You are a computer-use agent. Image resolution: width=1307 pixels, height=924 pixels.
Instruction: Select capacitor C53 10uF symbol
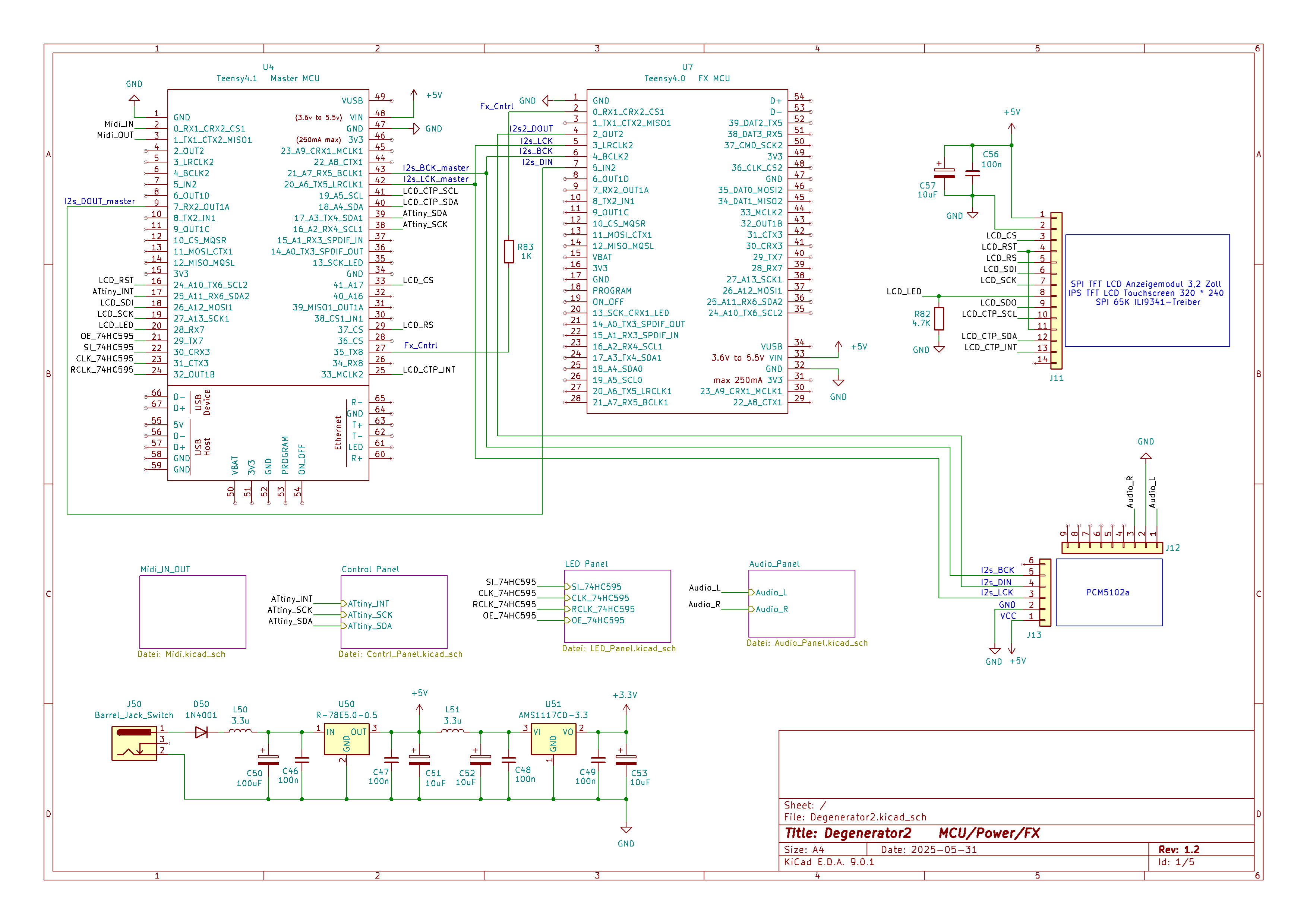(626, 760)
